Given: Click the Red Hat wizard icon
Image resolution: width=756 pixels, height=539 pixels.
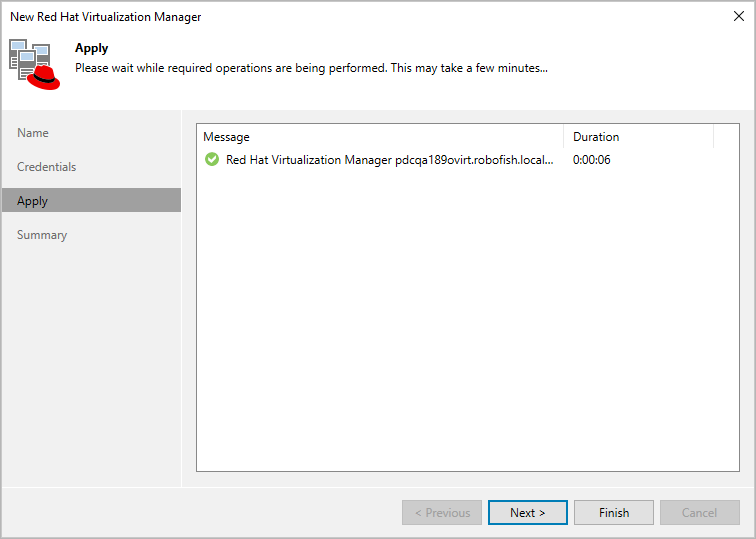Looking at the screenshot, I should 35,64.
